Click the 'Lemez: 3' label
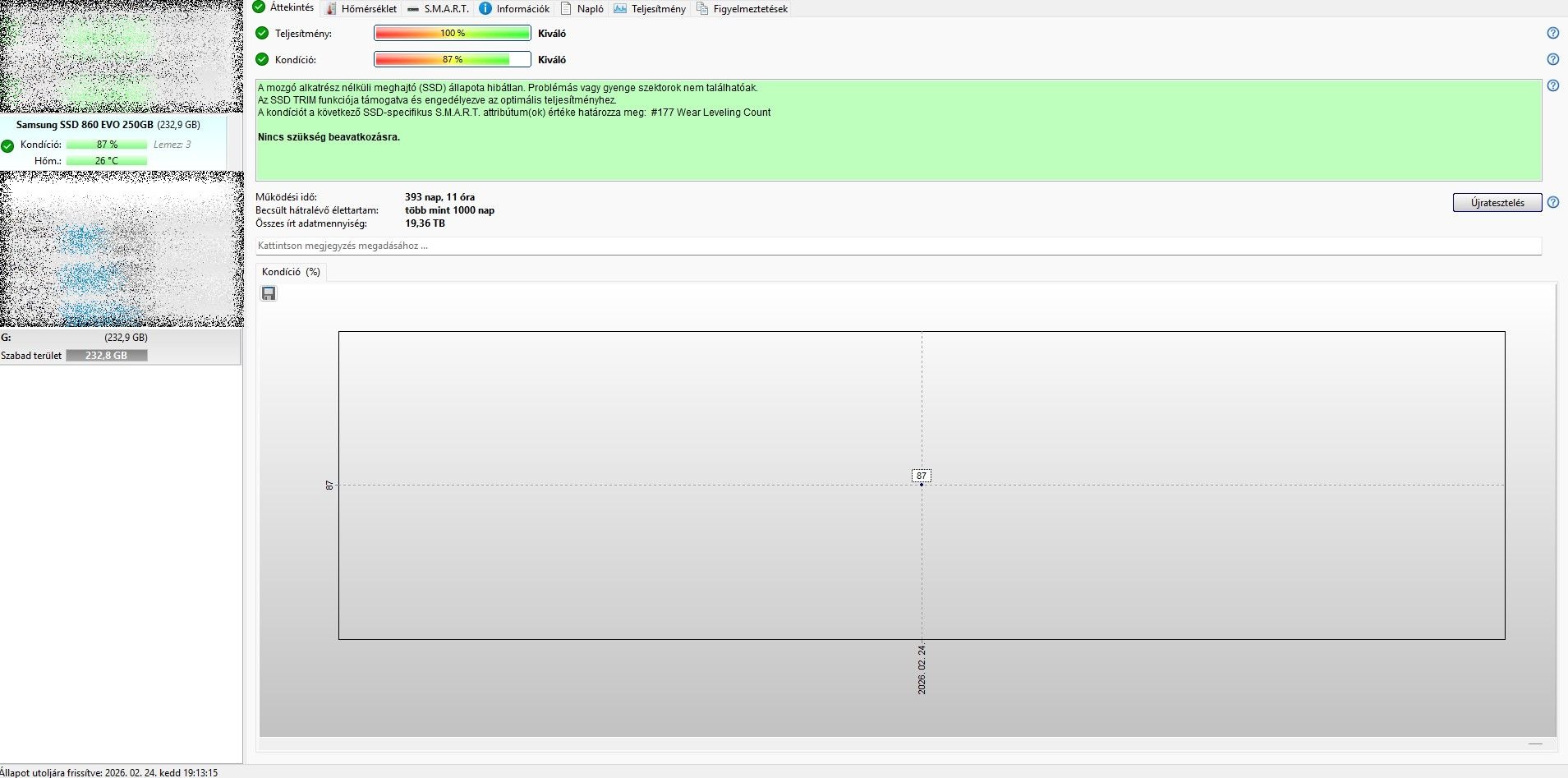 (172, 145)
